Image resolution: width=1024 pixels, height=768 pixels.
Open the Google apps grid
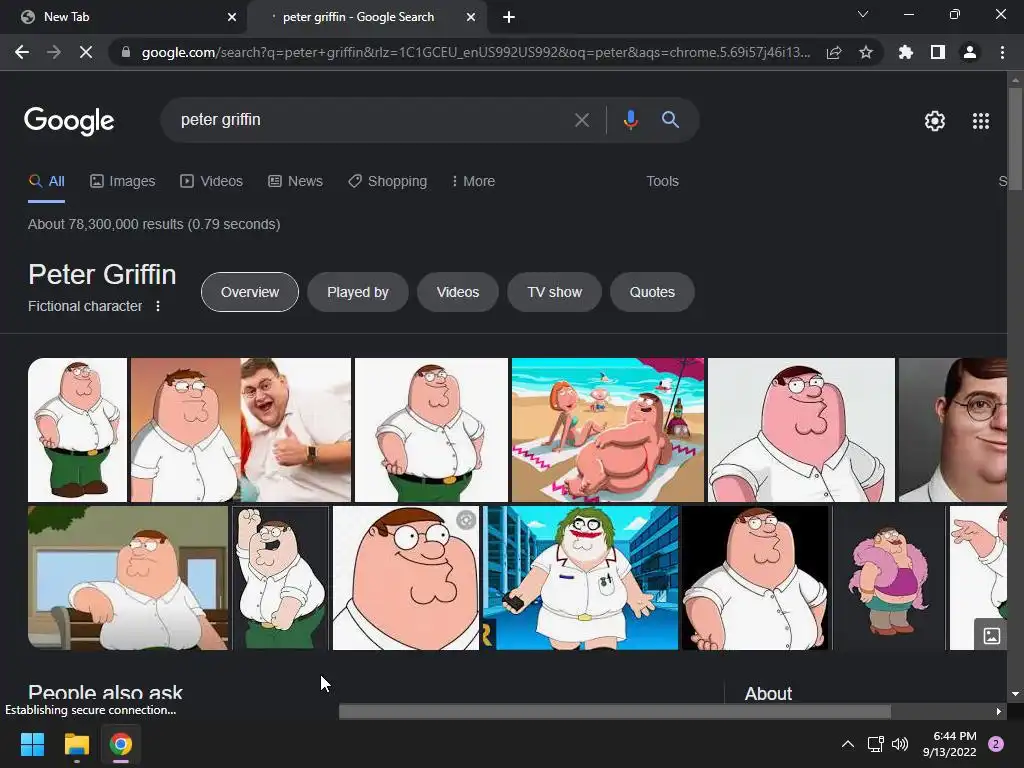pos(981,121)
